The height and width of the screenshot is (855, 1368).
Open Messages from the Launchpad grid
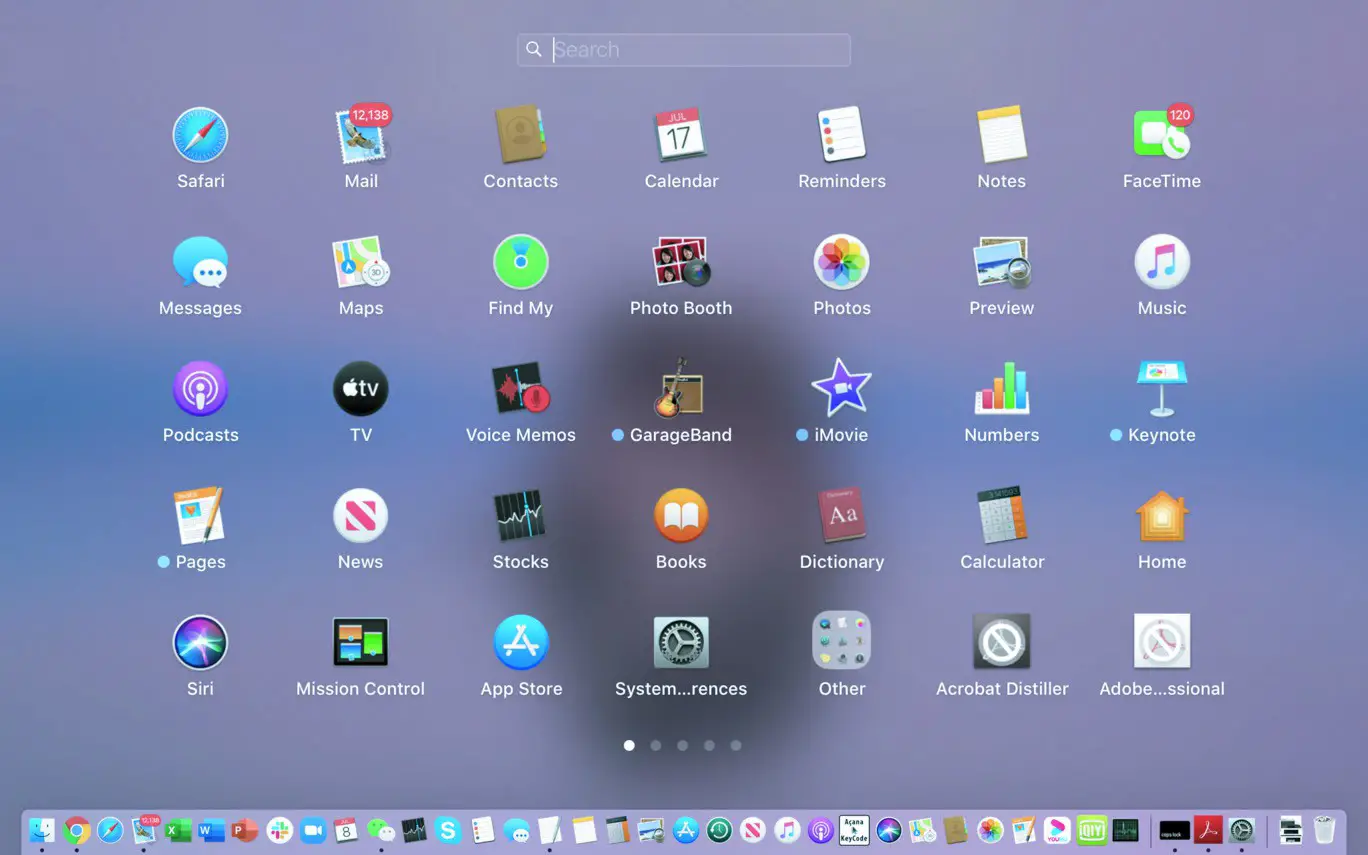[200, 262]
